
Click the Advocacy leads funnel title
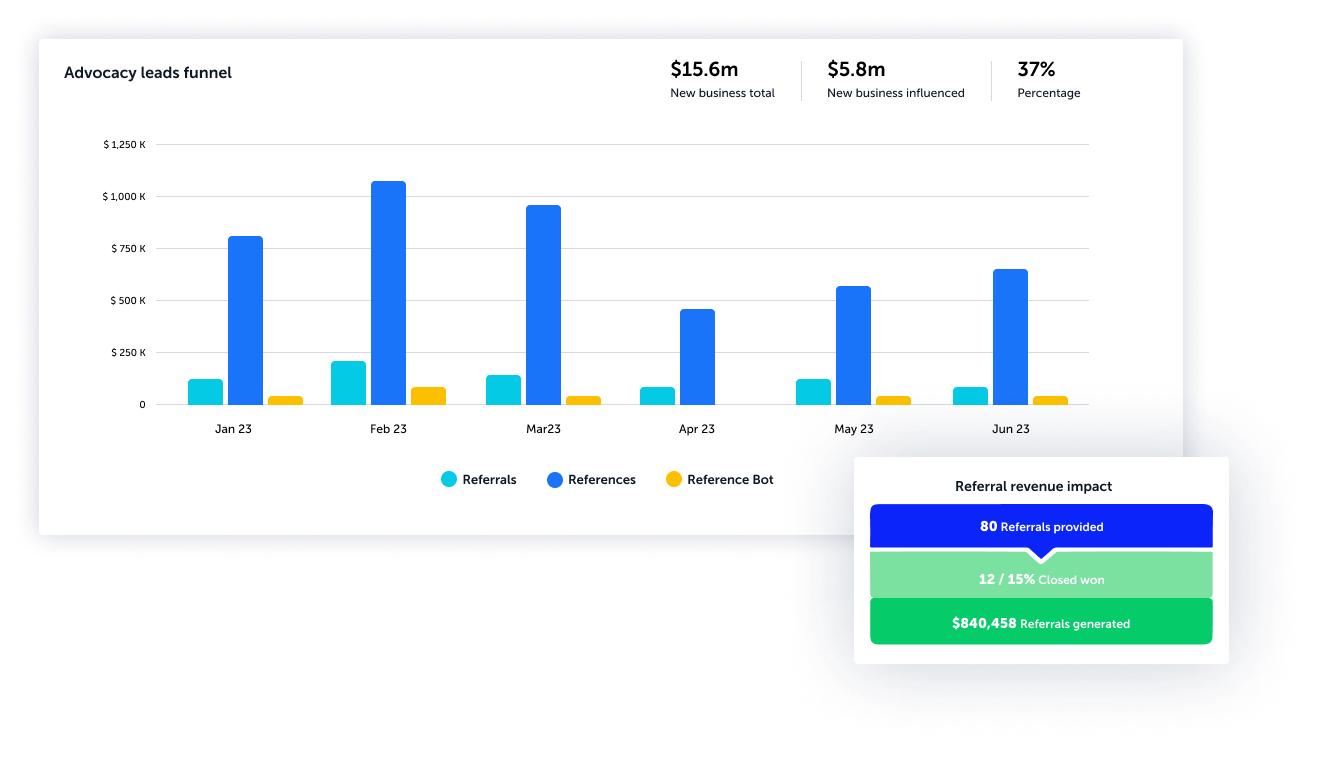click(x=148, y=73)
